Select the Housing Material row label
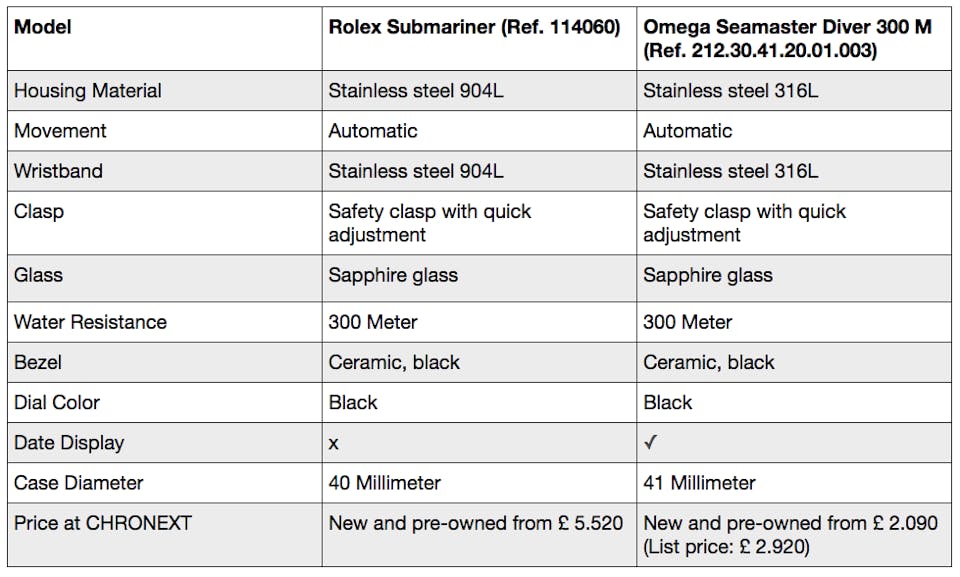The width and height of the screenshot is (960, 577). (88, 90)
